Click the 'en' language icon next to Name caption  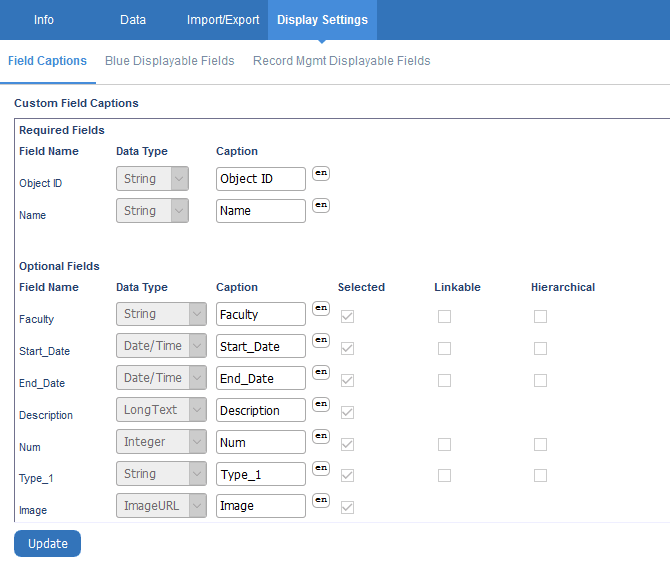point(321,206)
